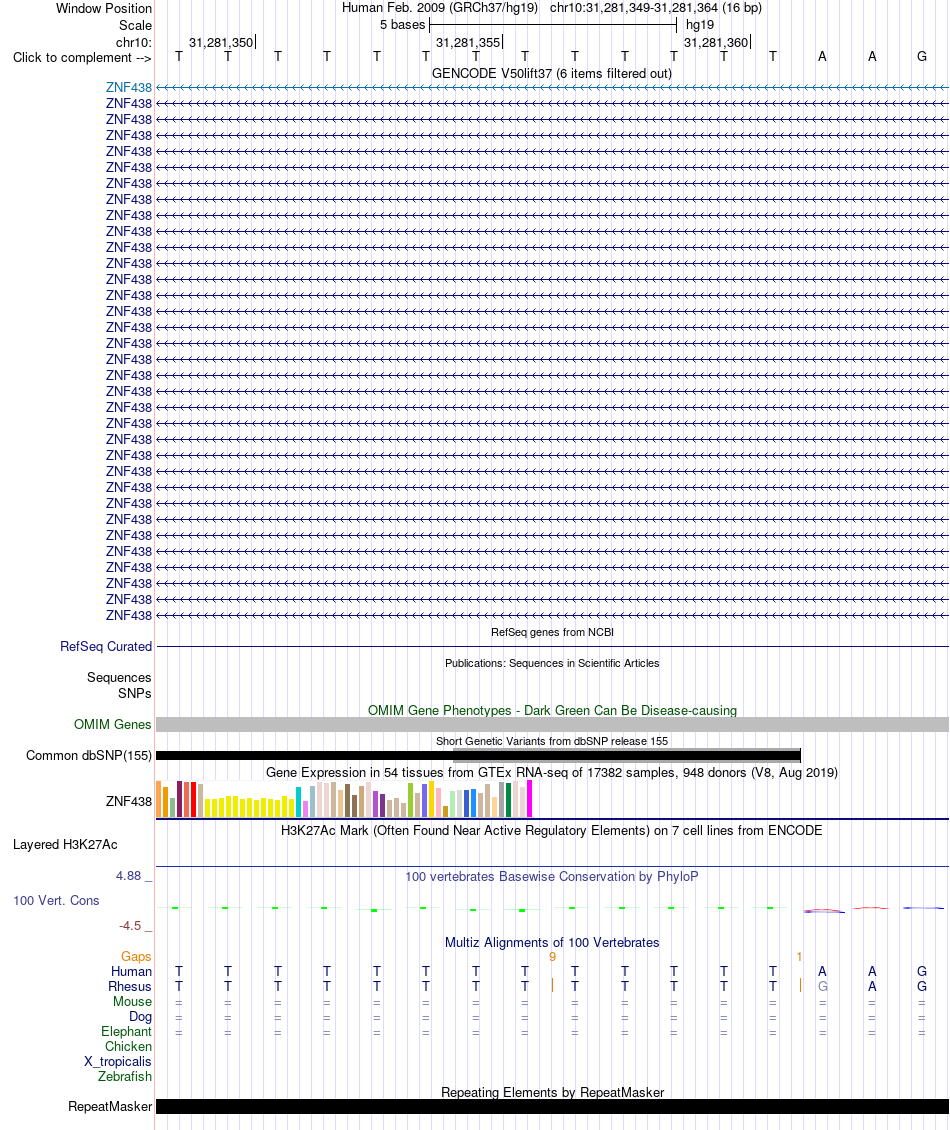Click the hg19 label next to scale
Image resolution: width=950 pixels, height=1130 pixels.
699,25
